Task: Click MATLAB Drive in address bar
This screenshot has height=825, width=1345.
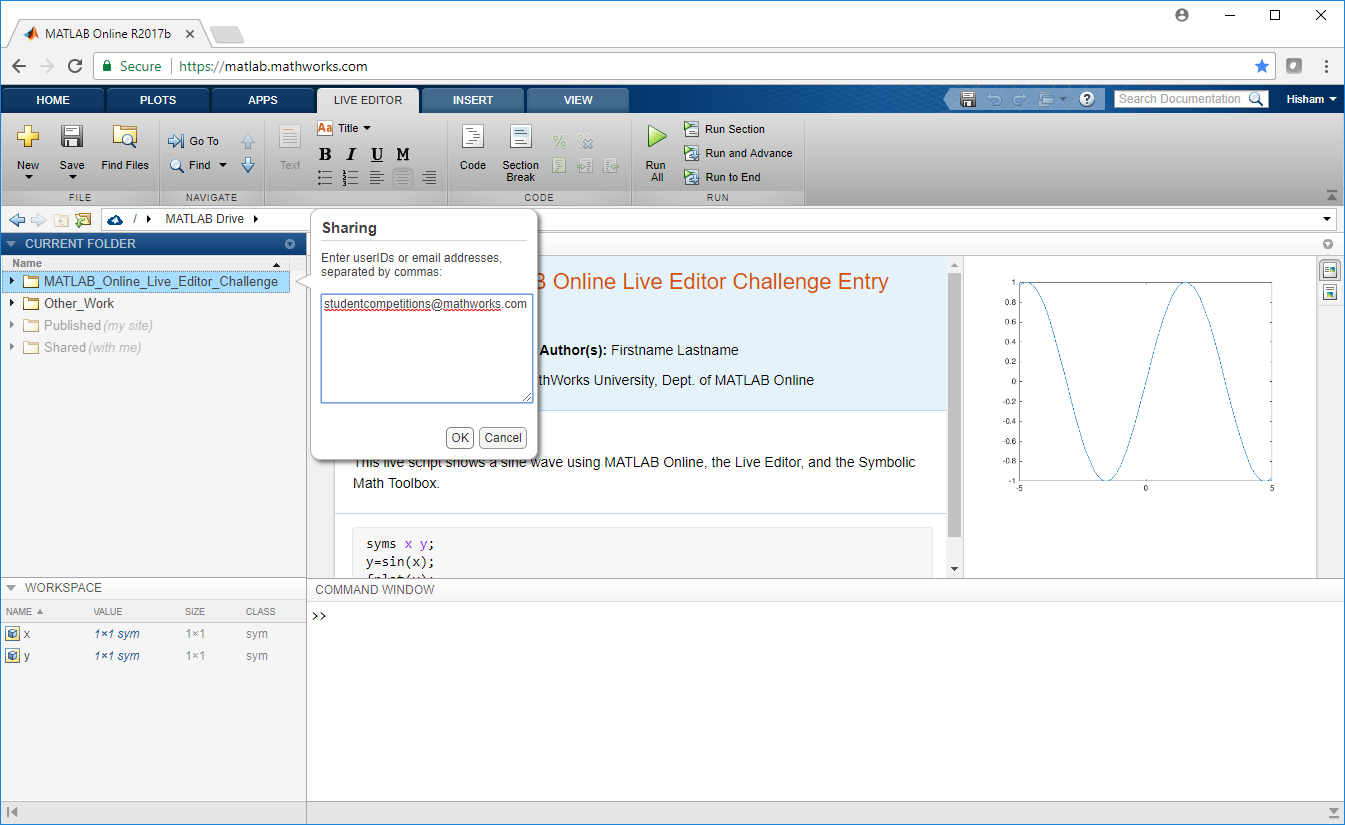Action: [x=204, y=219]
